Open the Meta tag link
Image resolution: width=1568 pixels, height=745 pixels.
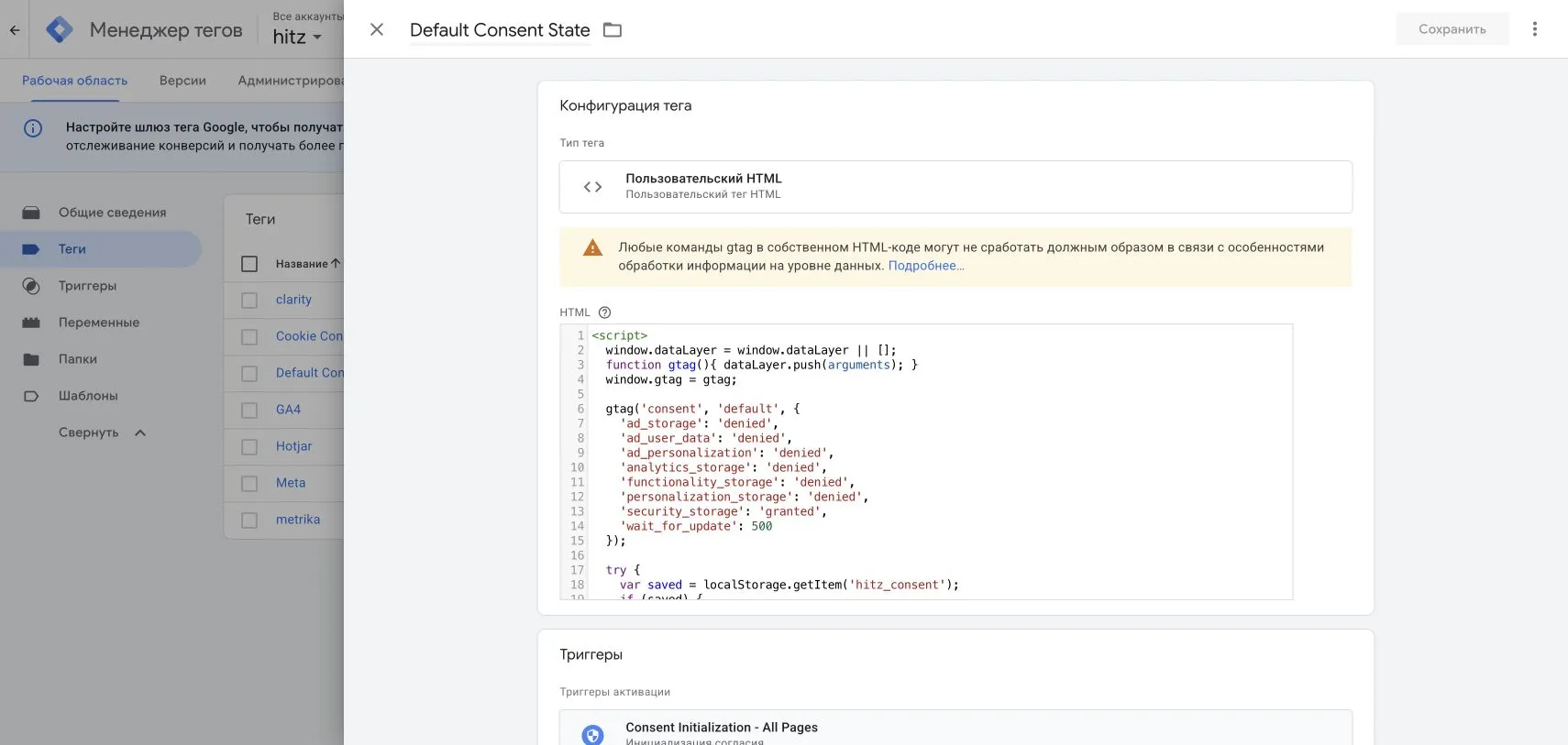pyautogui.click(x=291, y=483)
